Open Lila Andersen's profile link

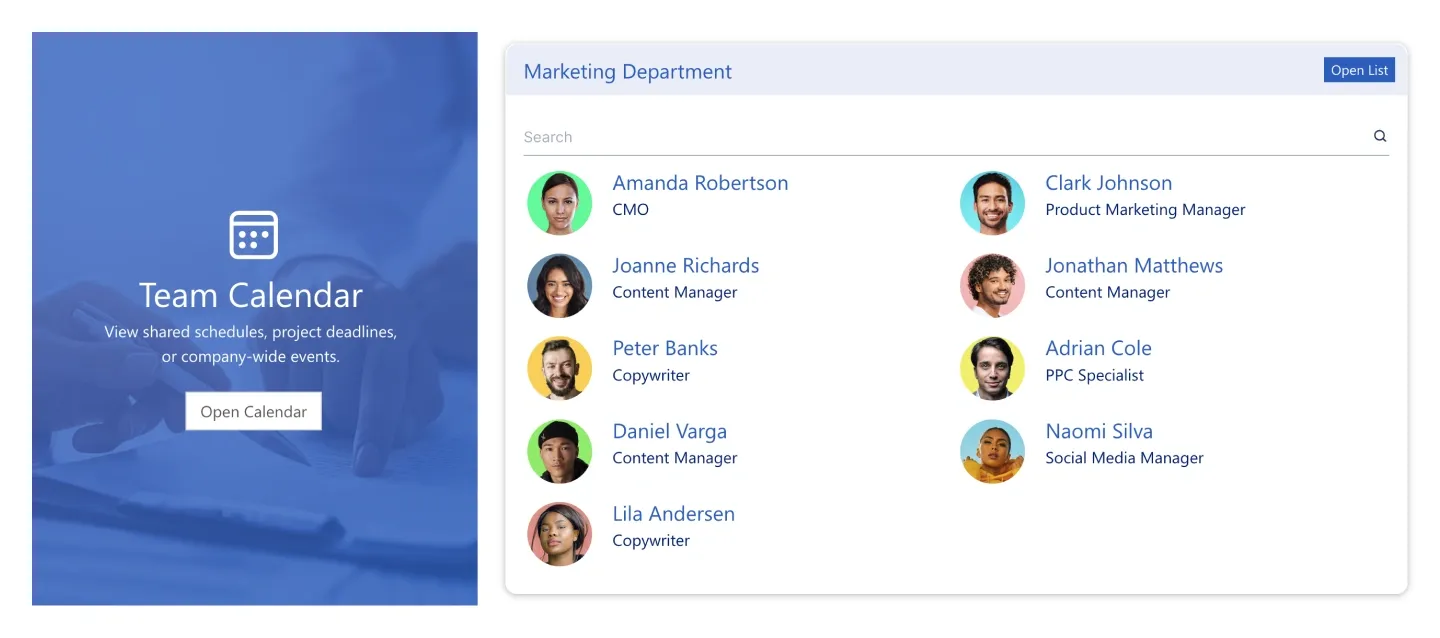click(x=674, y=514)
